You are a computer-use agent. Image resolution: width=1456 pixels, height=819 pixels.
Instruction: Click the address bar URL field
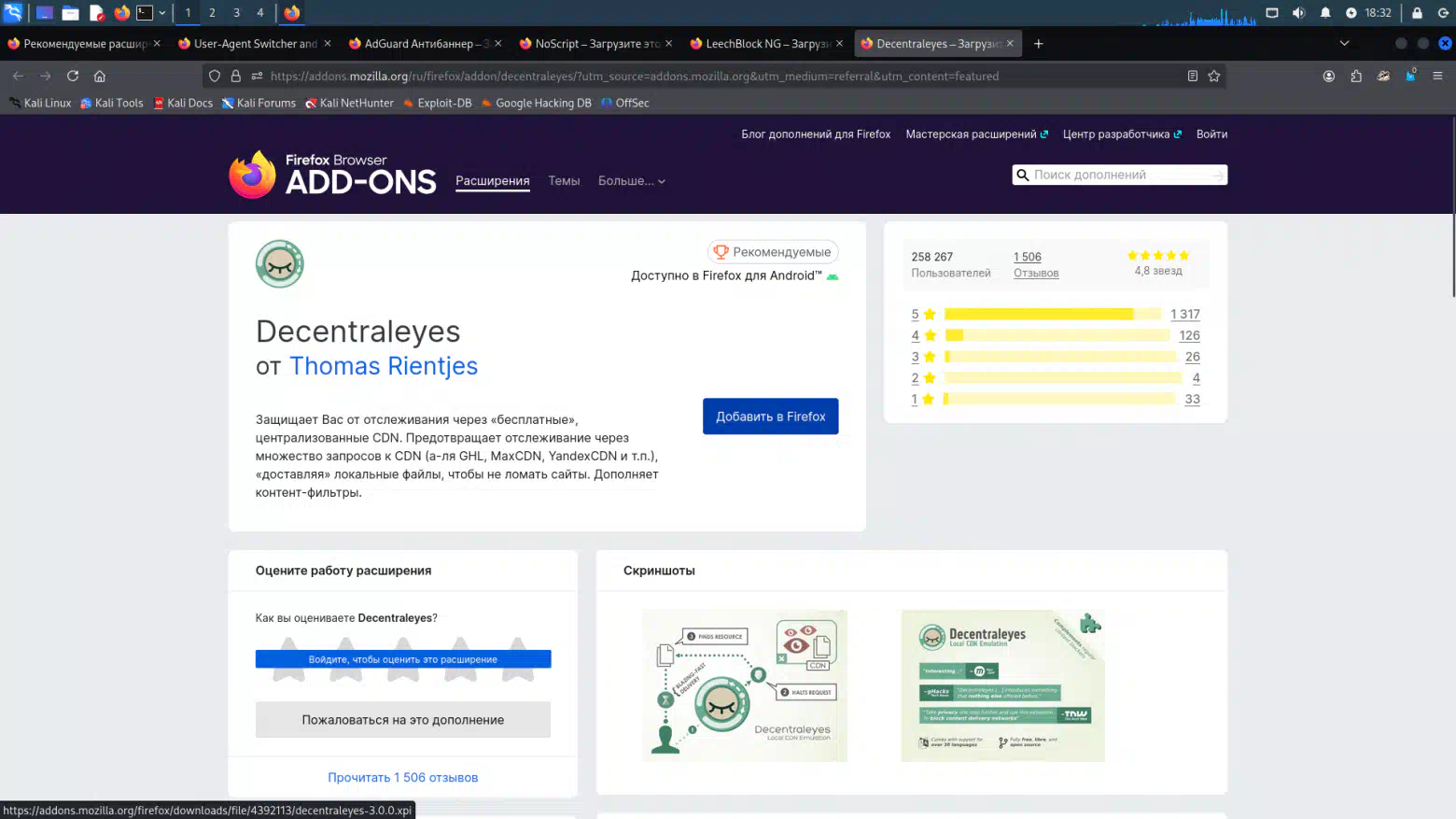coord(713,76)
